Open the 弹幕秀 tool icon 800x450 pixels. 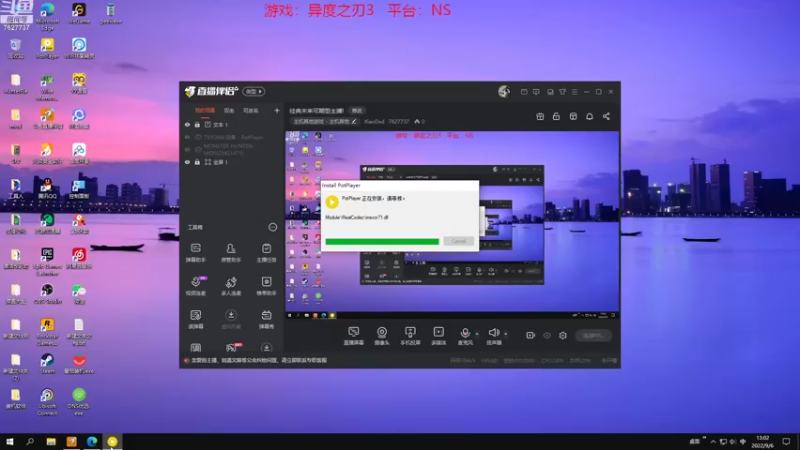[x=266, y=319]
